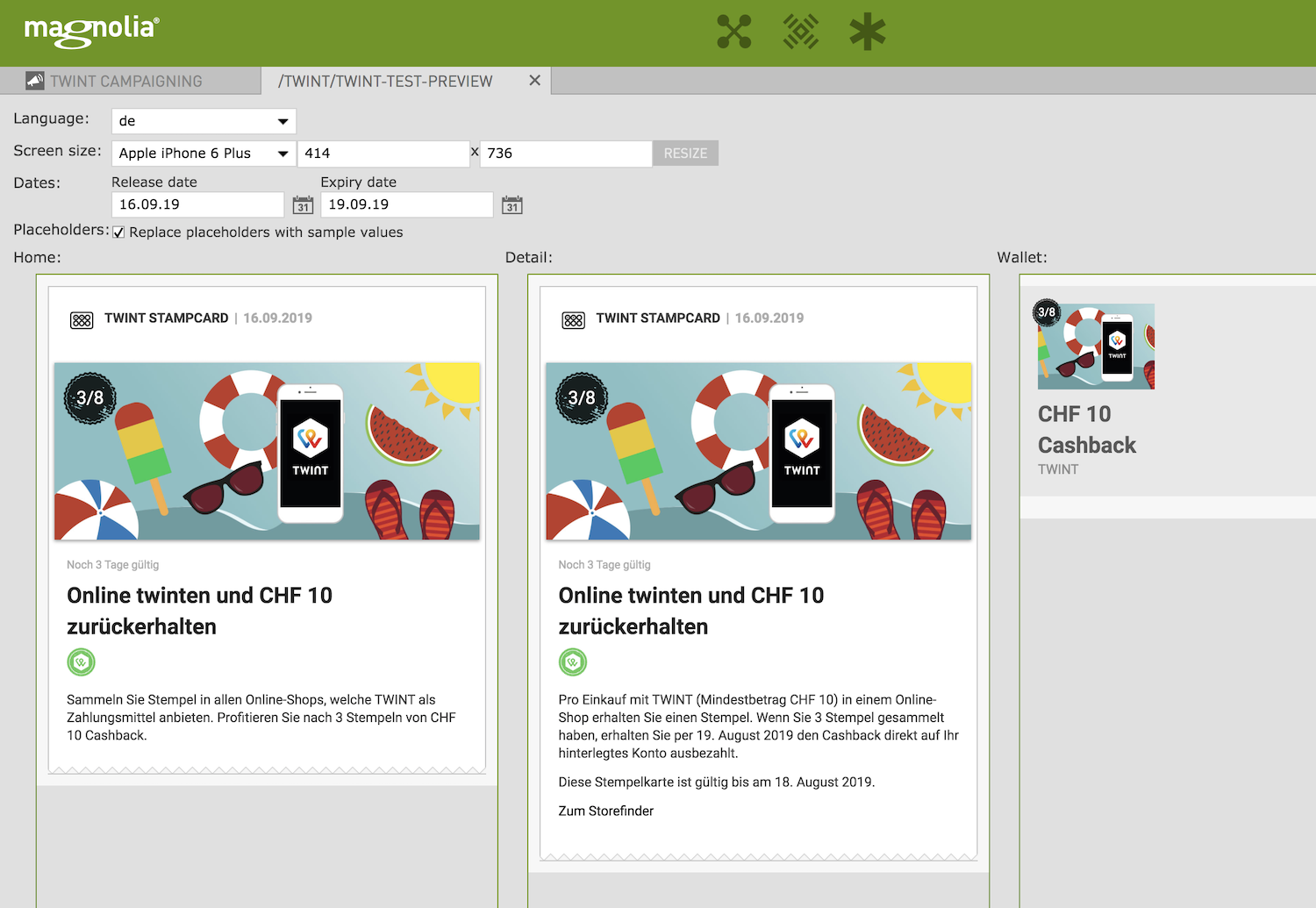Open the app switcher icon in green header
Image resolution: width=1316 pixels, height=908 pixels.
734,32
